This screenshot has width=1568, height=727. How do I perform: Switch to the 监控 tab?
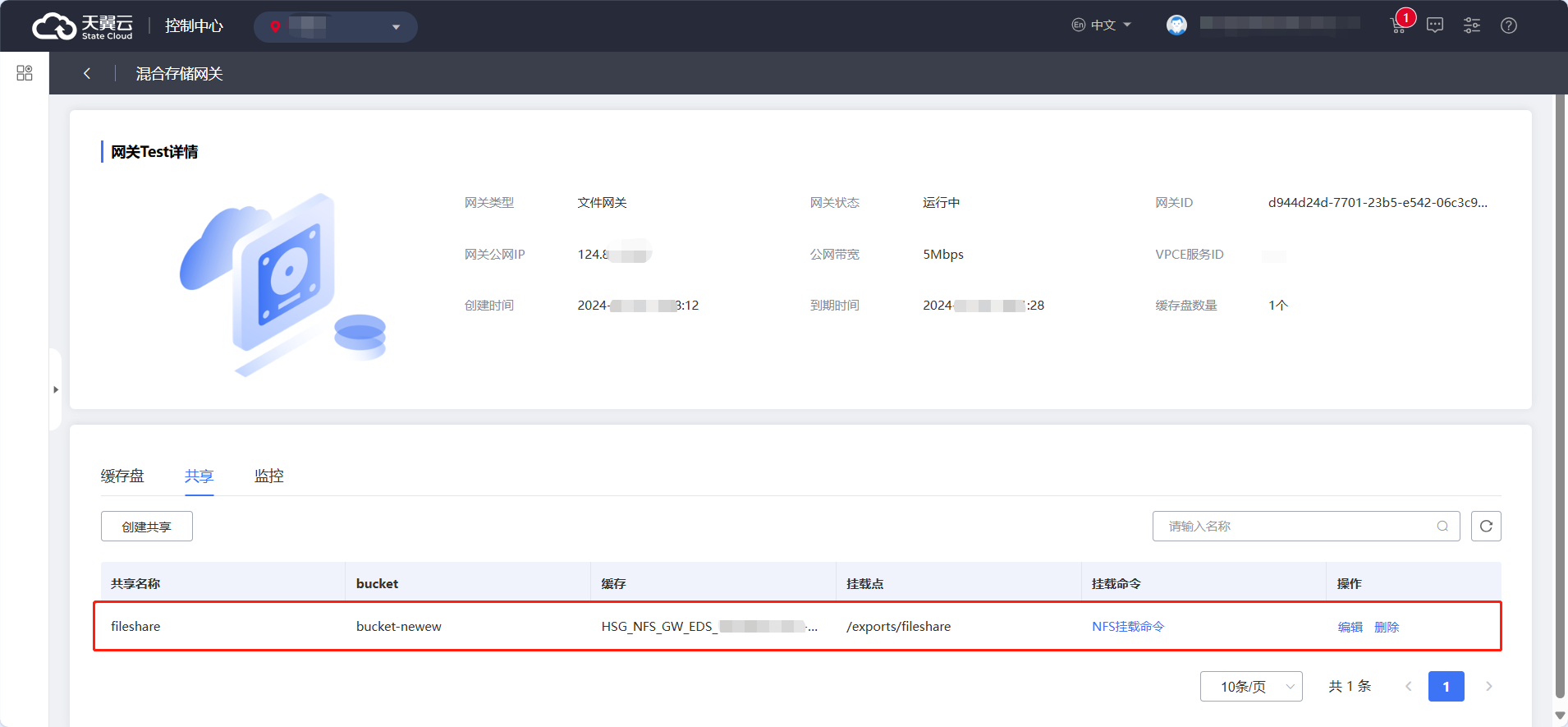coord(269,476)
